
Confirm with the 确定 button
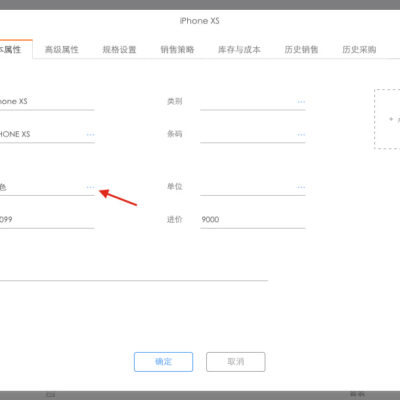tap(164, 362)
